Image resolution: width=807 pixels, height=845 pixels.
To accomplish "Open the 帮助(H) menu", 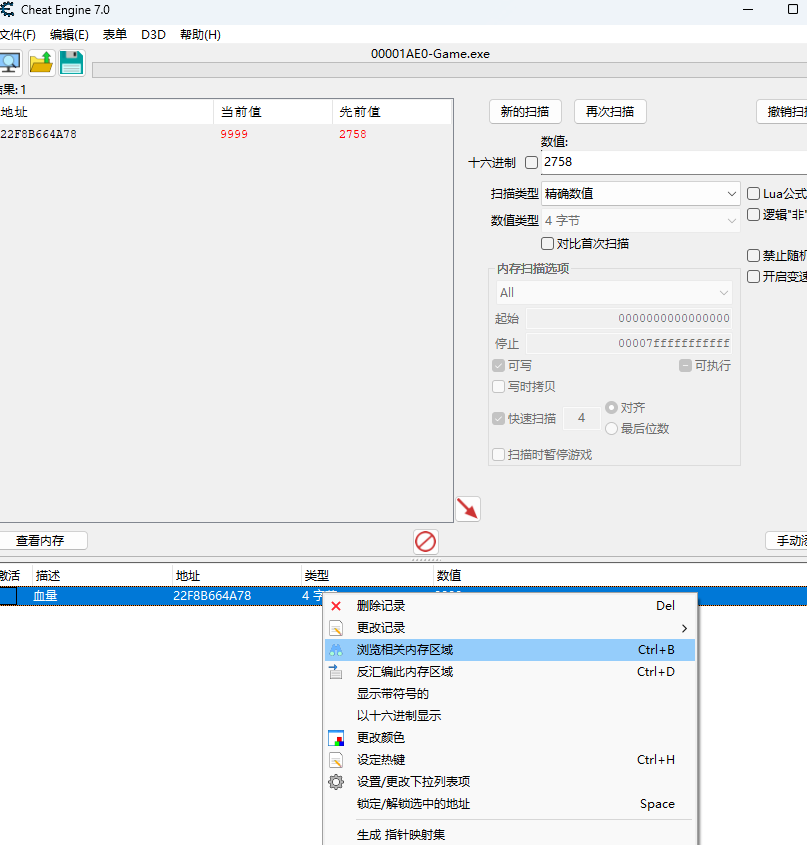I will point(200,35).
